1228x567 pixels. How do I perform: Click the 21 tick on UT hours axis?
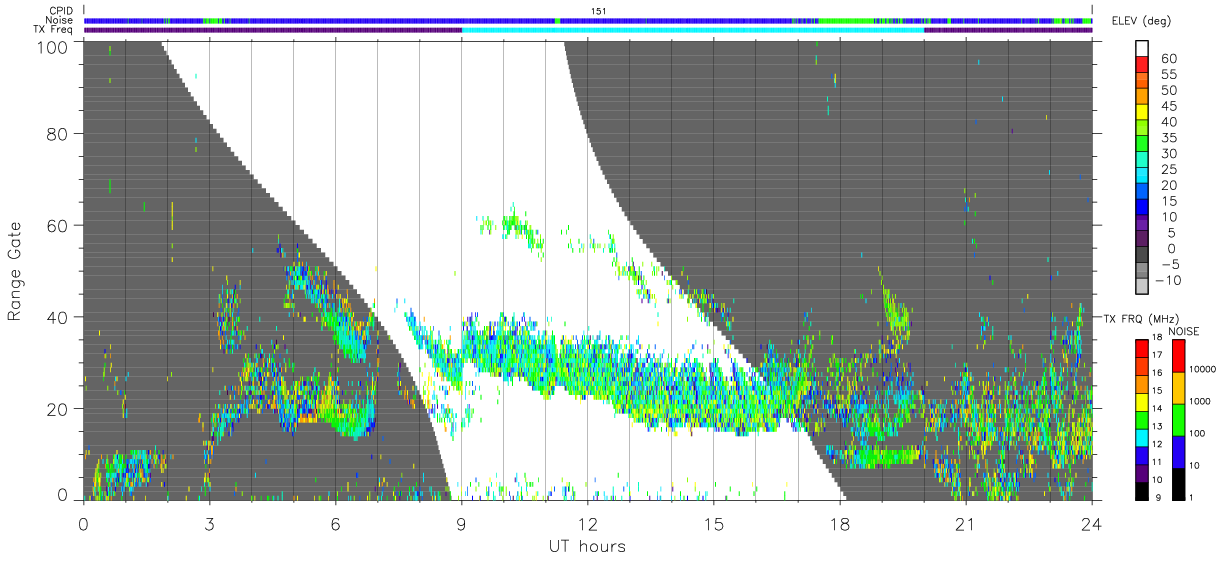965,523
